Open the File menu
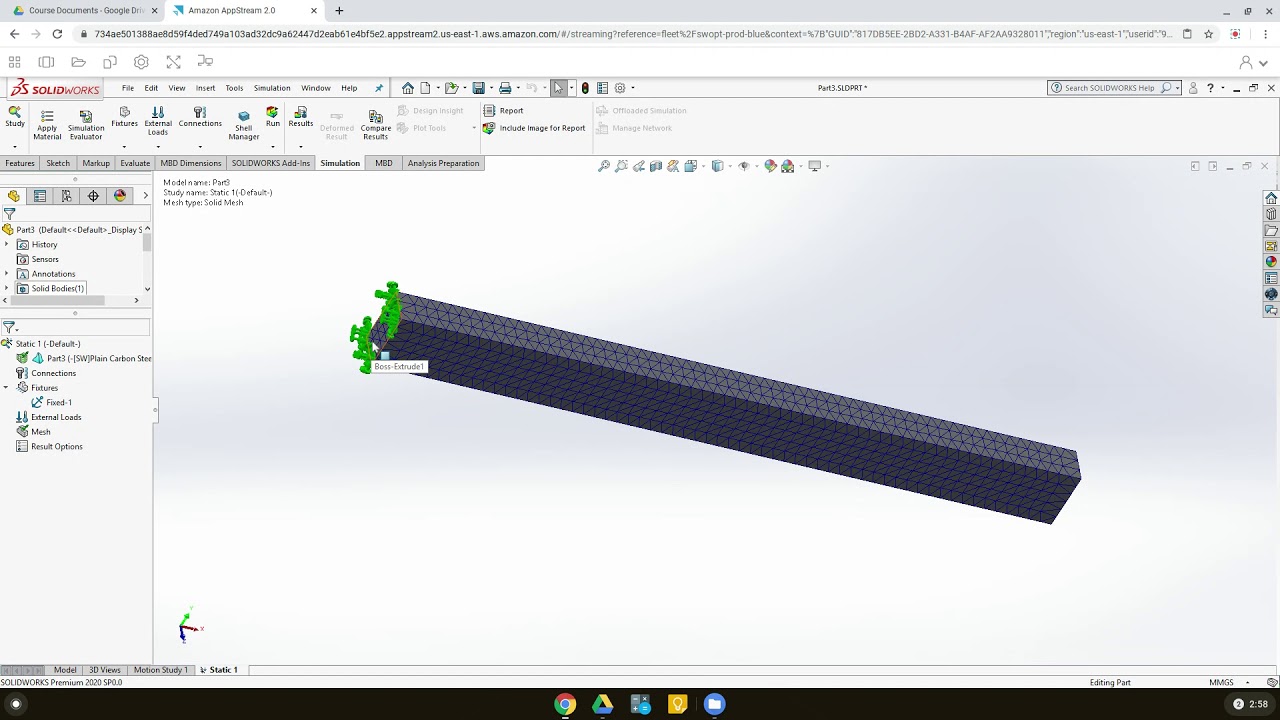The height and width of the screenshot is (720, 1280). point(128,88)
